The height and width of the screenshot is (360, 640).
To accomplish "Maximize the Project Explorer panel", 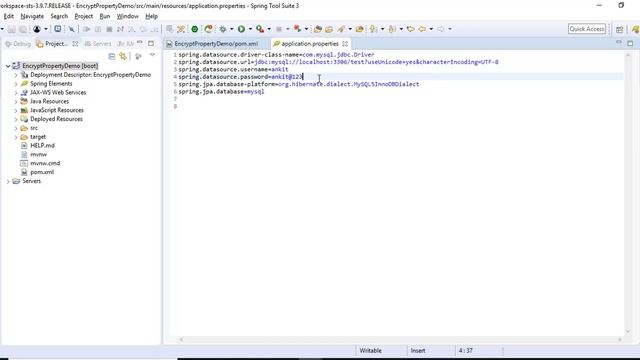I will tap(151, 43).
